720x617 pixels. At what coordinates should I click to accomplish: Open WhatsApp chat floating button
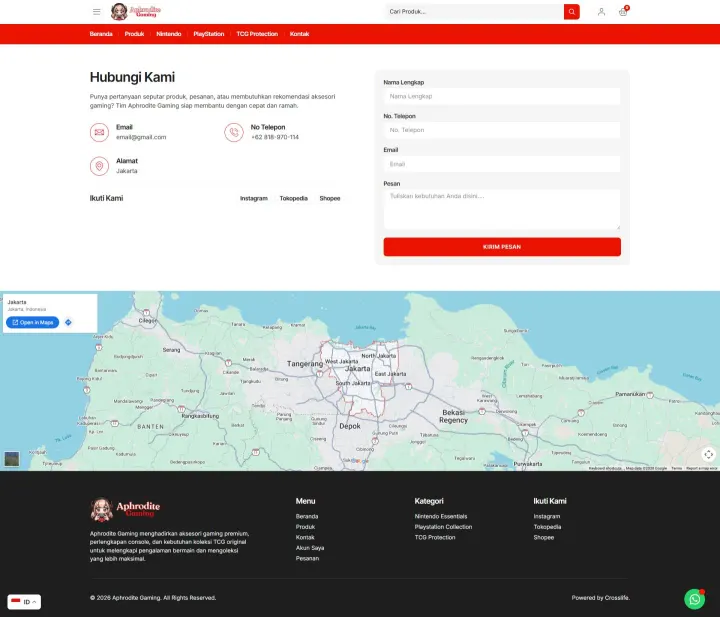pyautogui.click(x=694, y=599)
